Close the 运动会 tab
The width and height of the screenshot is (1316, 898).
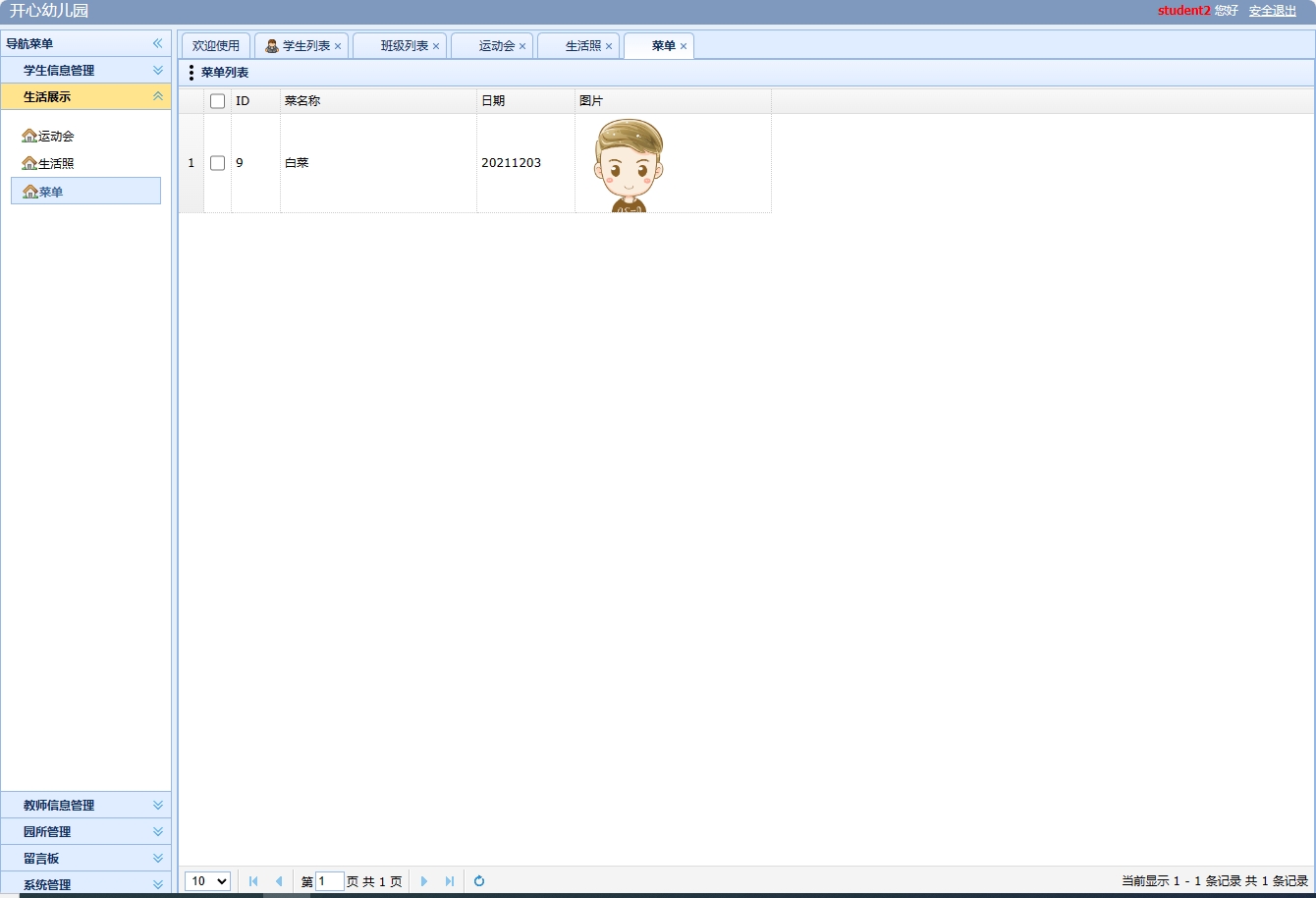(522, 46)
